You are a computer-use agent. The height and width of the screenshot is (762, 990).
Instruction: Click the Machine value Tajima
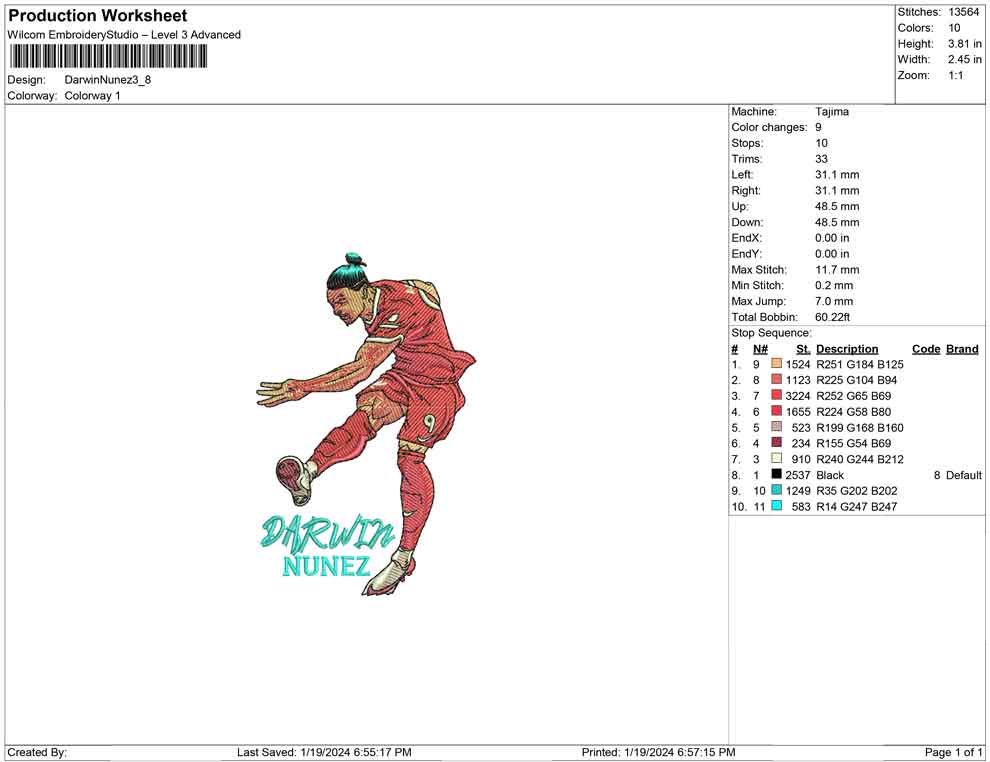832,111
